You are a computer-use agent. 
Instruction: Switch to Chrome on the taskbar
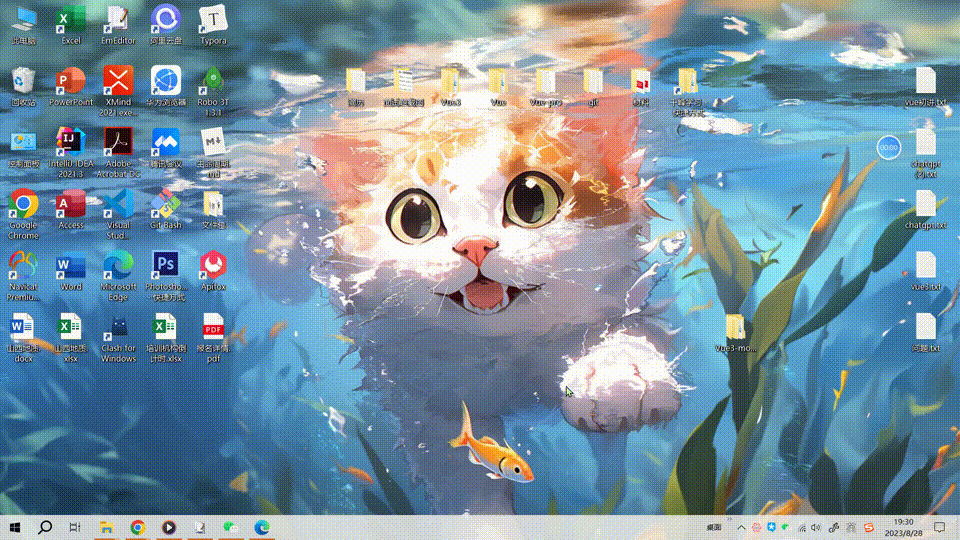[138, 527]
